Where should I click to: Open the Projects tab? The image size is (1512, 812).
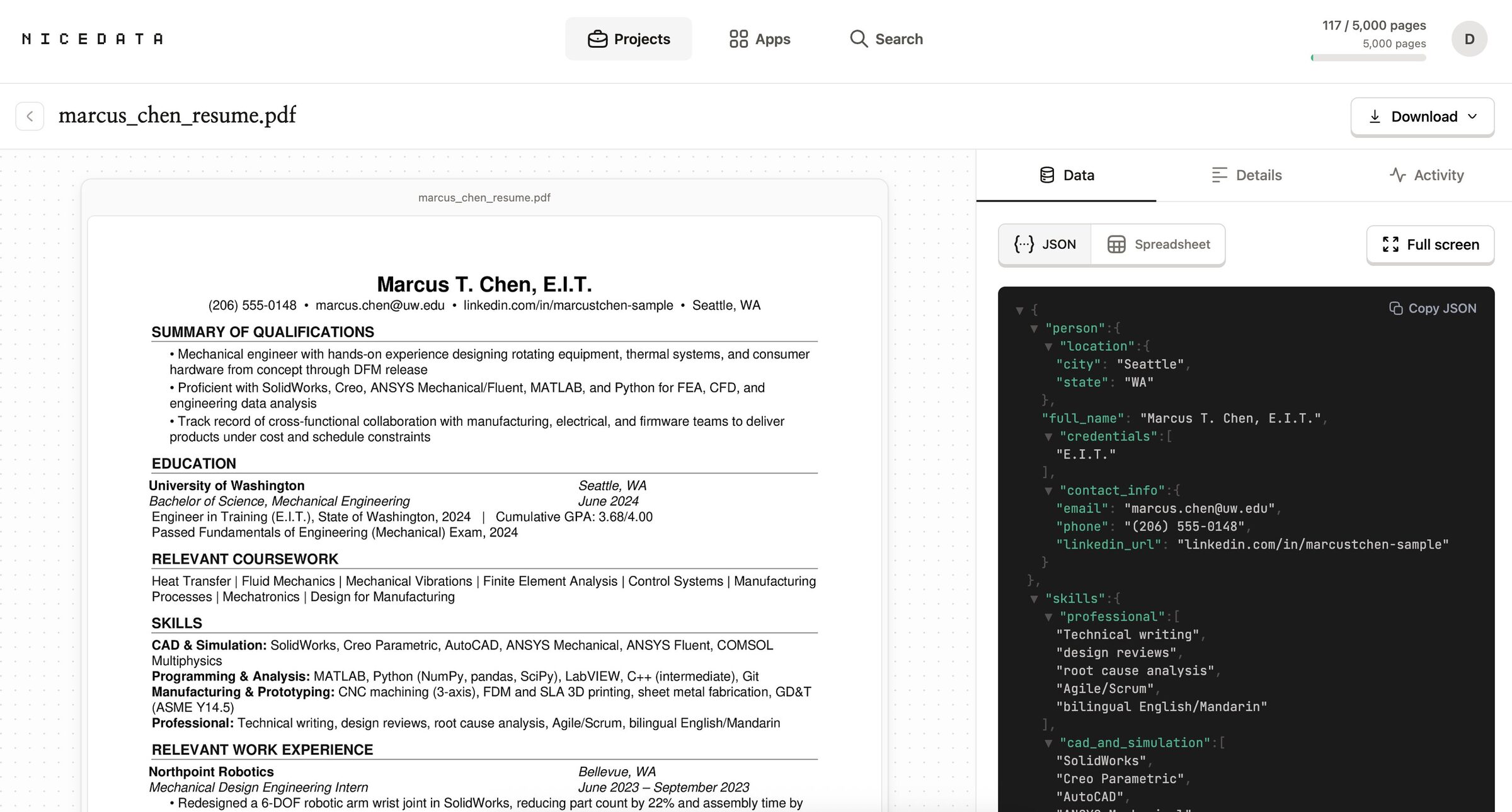(628, 39)
